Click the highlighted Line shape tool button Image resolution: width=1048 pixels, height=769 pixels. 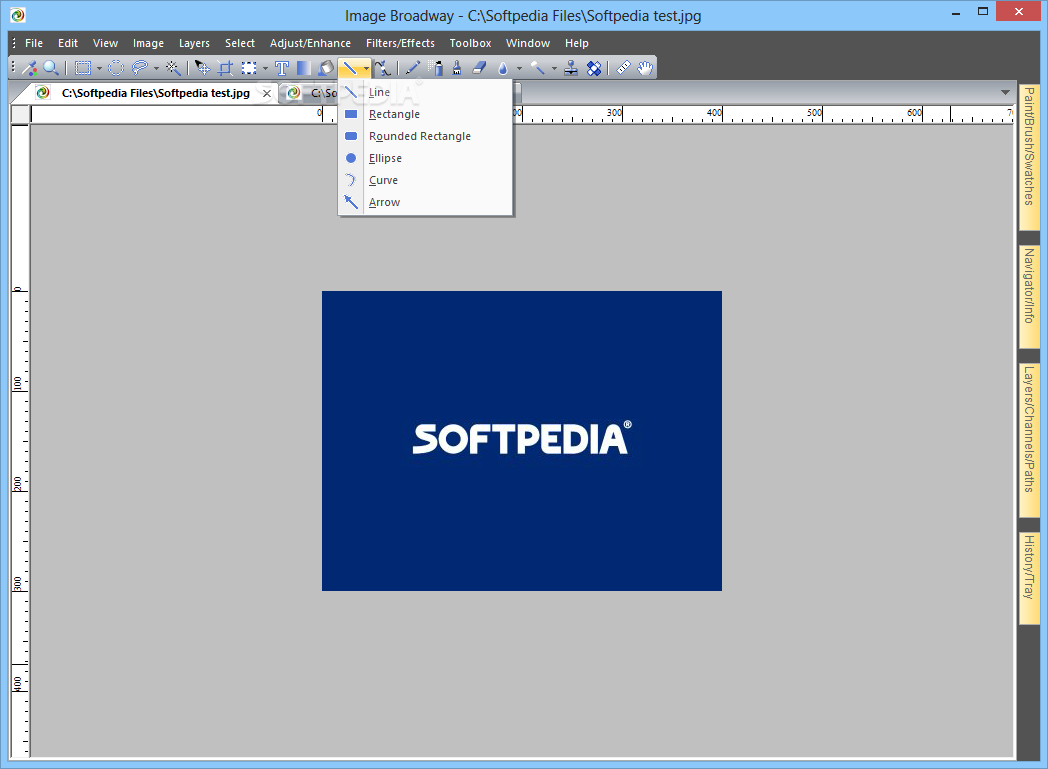[x=350, y=67]
